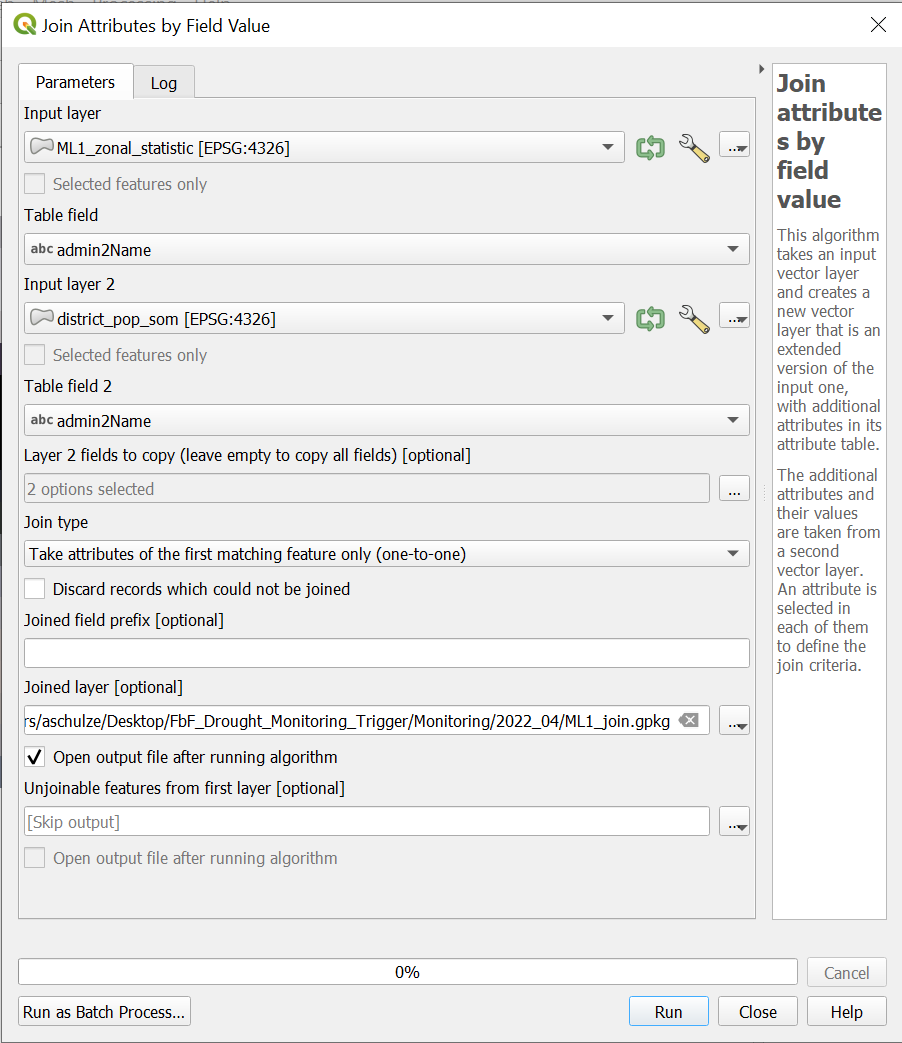Screen dimensions: 902x1043
Task: Expand the Table field 2 dropdown
Action: [x=386, y=421]
